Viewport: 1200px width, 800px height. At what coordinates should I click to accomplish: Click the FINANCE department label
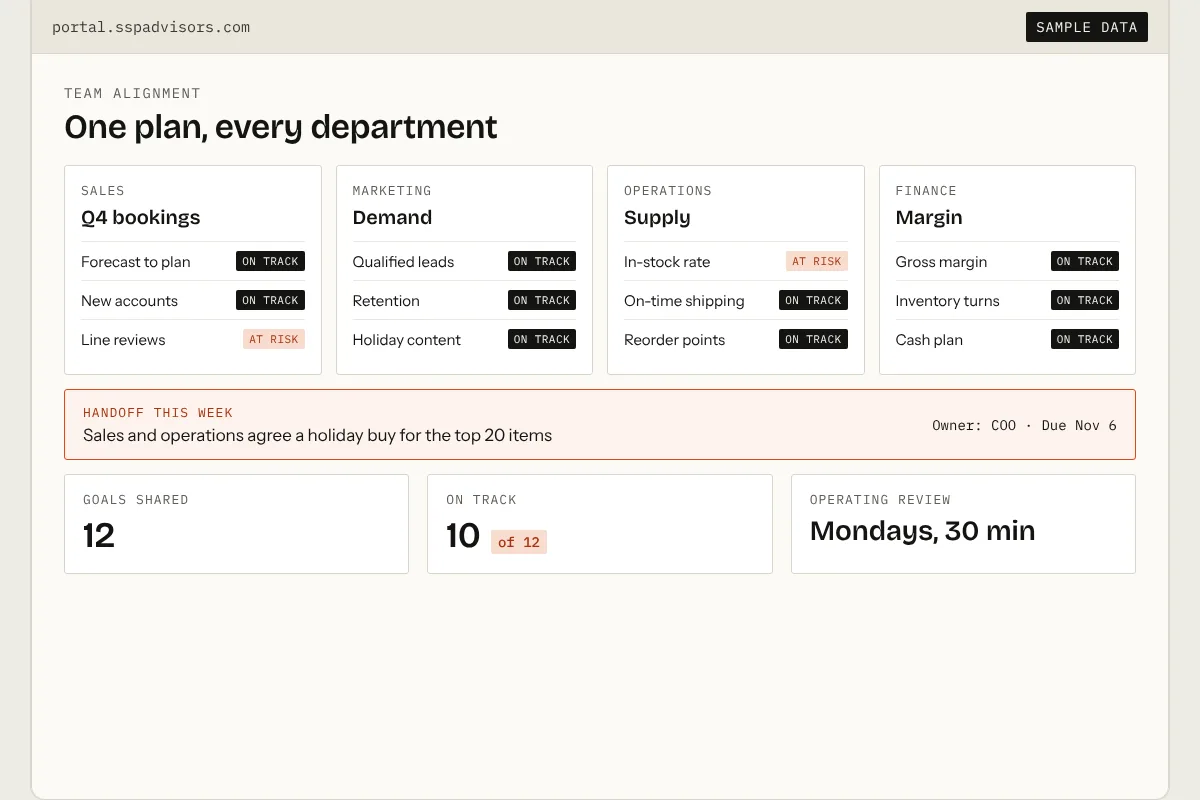(926, 190)
